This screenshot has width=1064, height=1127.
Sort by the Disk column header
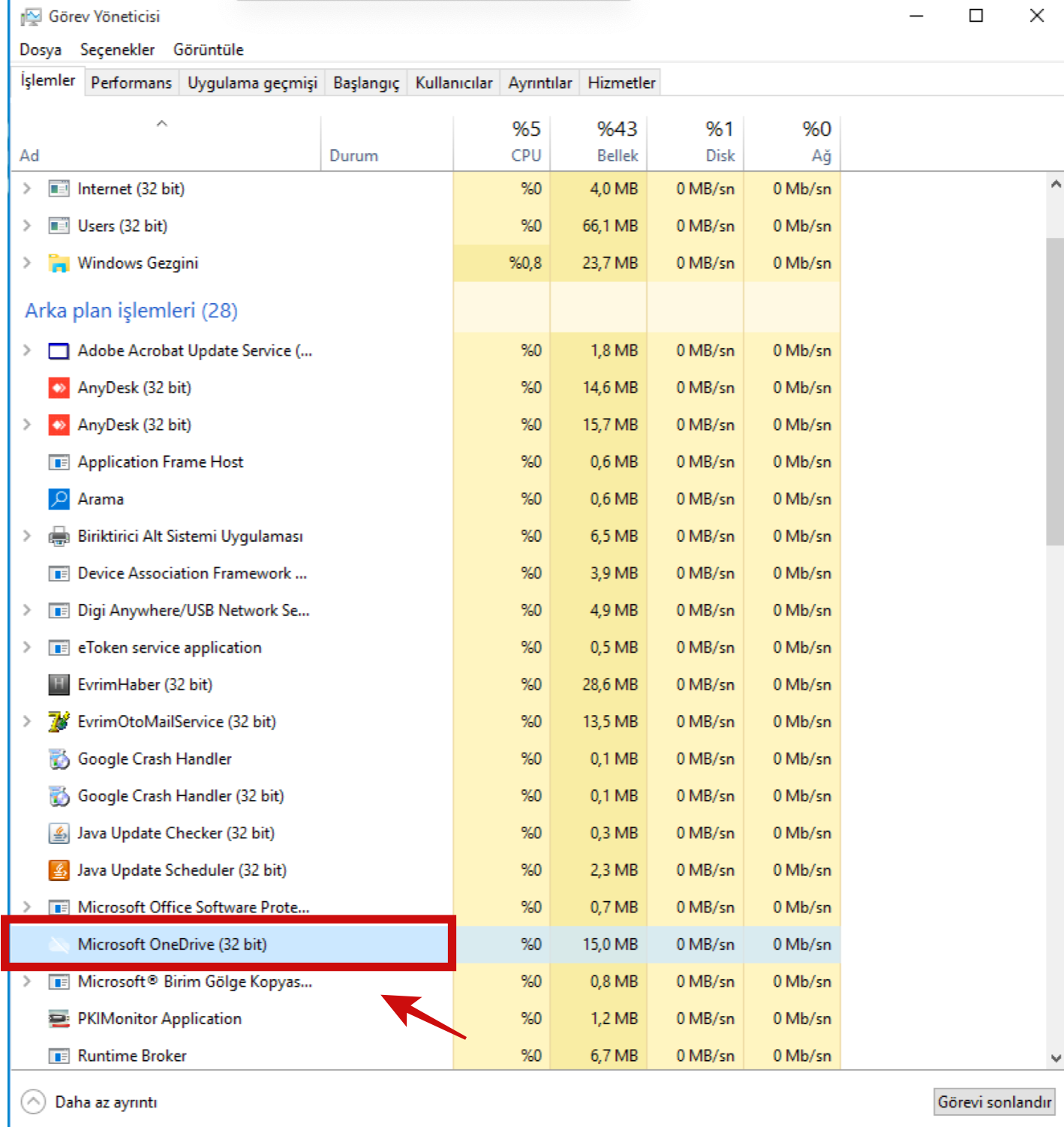696,143
